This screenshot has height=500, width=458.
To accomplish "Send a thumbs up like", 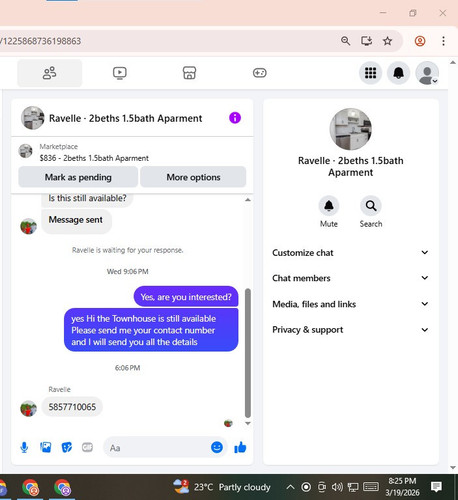I will click(240, 447).
